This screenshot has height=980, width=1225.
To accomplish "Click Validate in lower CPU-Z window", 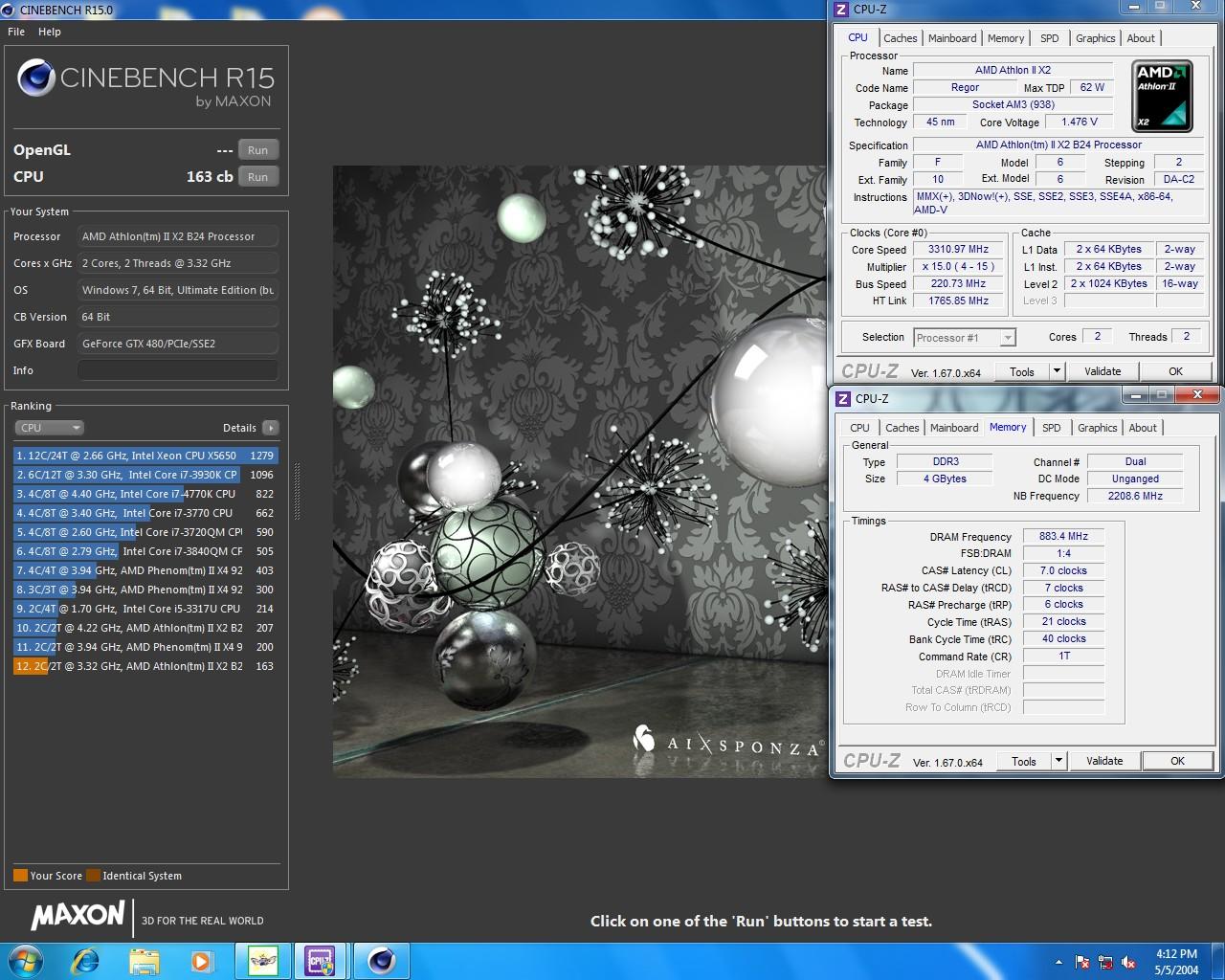I will (1104, 761).
